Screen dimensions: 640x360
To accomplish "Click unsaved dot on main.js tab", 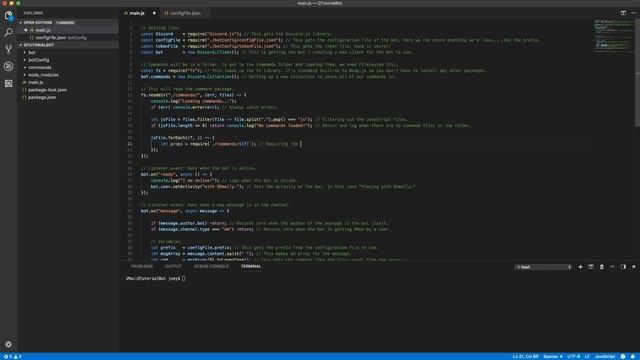I will (x=154, y=13).
